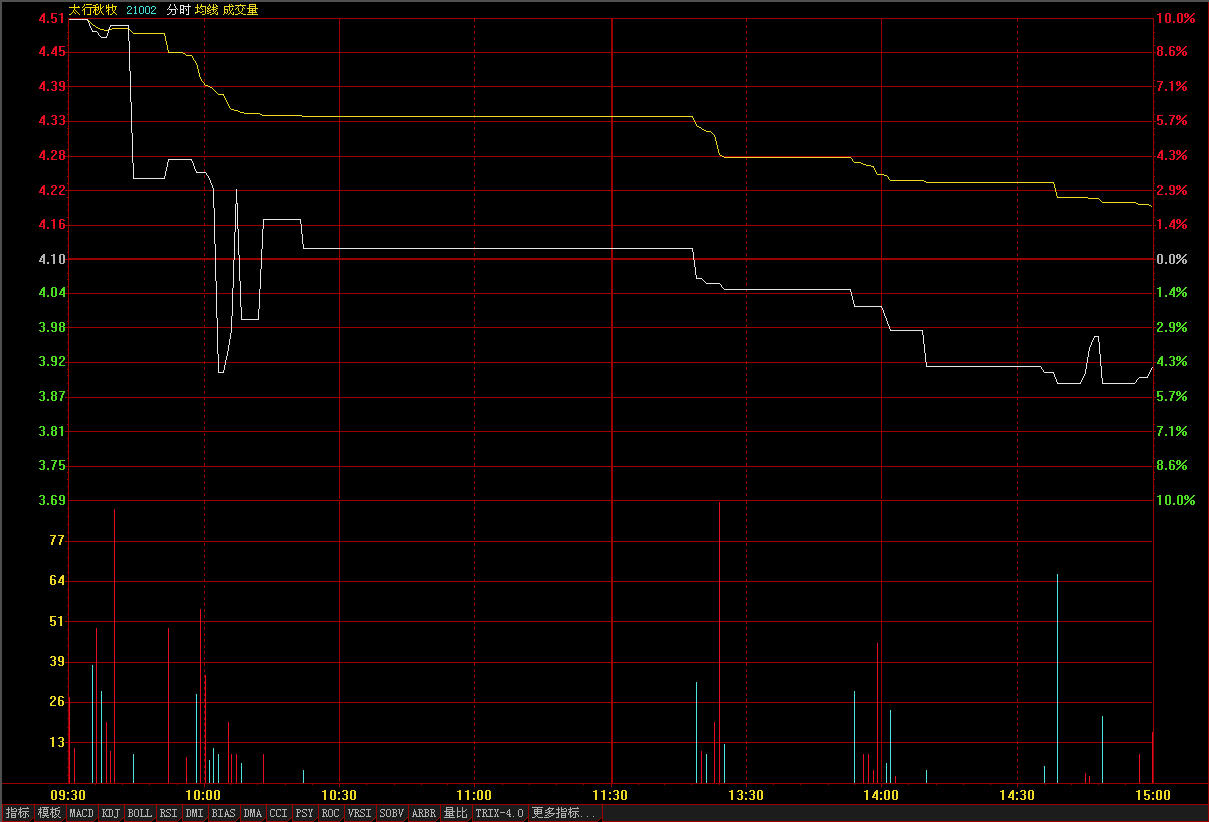
Task: Click the 成交量 legend label
Action: [240, 10]
